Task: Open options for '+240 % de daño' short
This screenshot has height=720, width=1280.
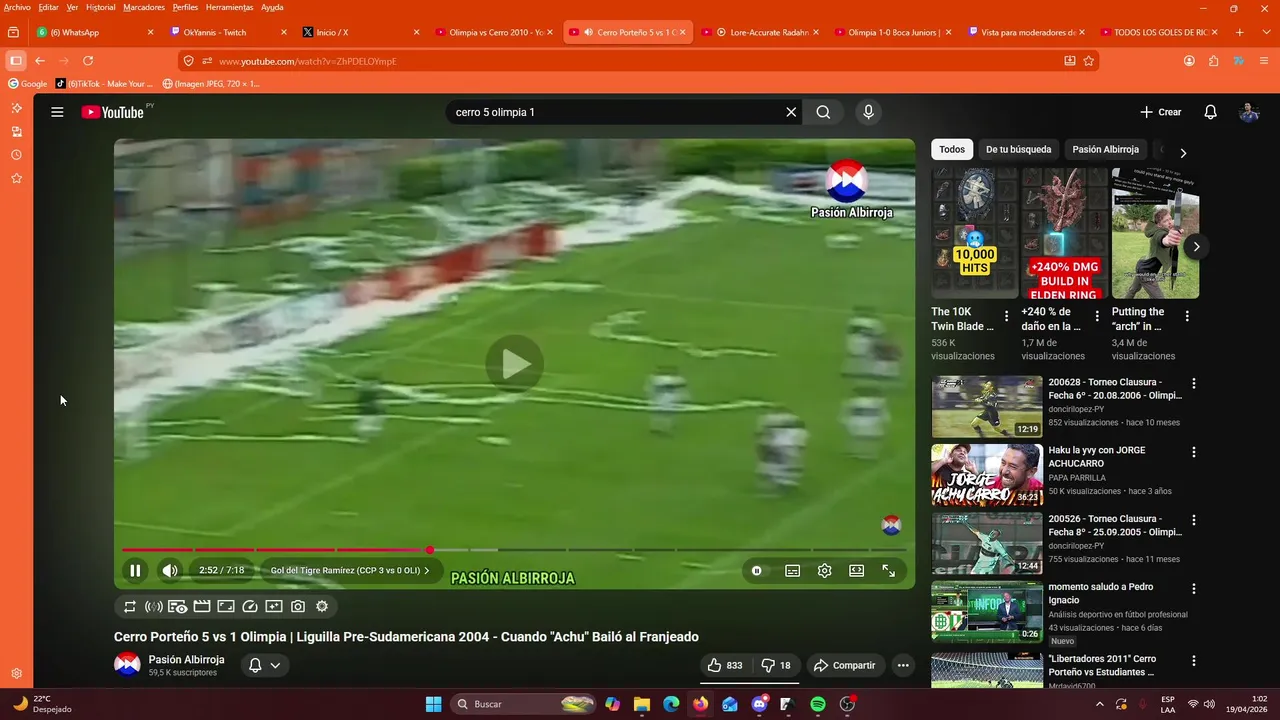Action: coord(1097,316)
